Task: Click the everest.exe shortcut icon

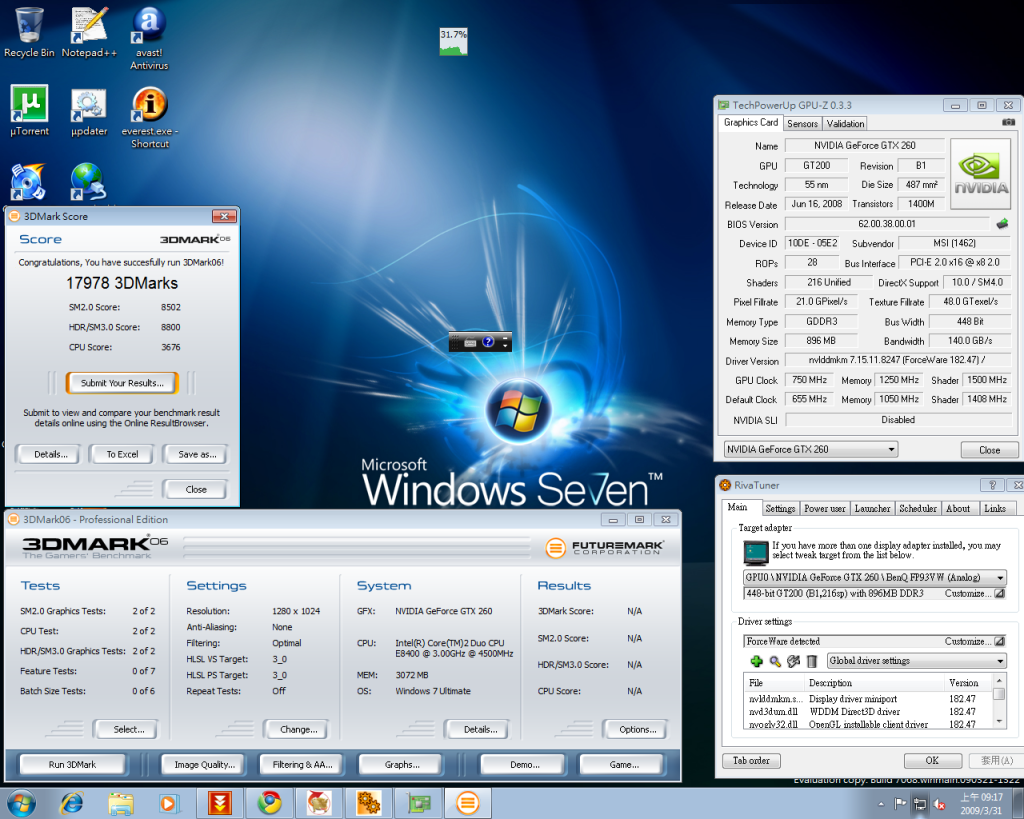Action: (149, 104)
